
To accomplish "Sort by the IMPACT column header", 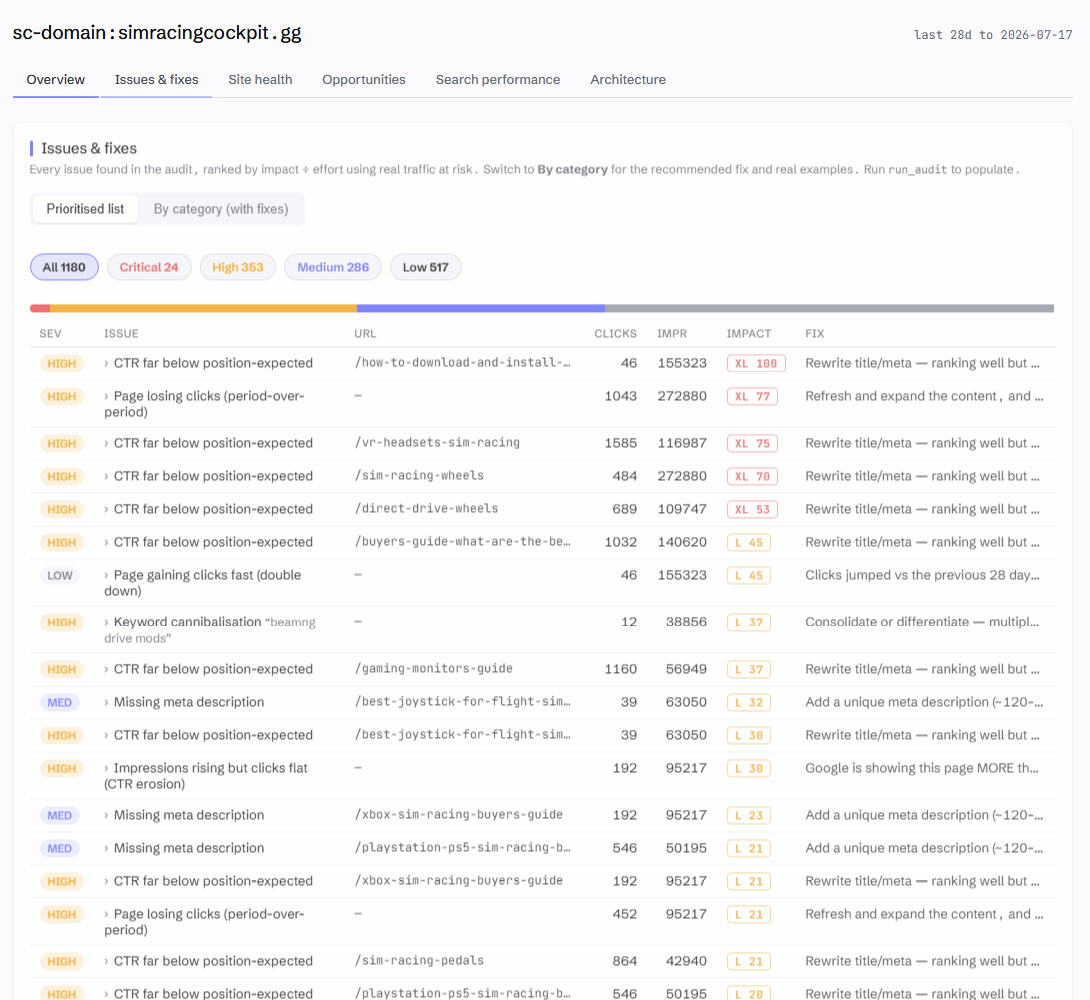I will (749, 334).
